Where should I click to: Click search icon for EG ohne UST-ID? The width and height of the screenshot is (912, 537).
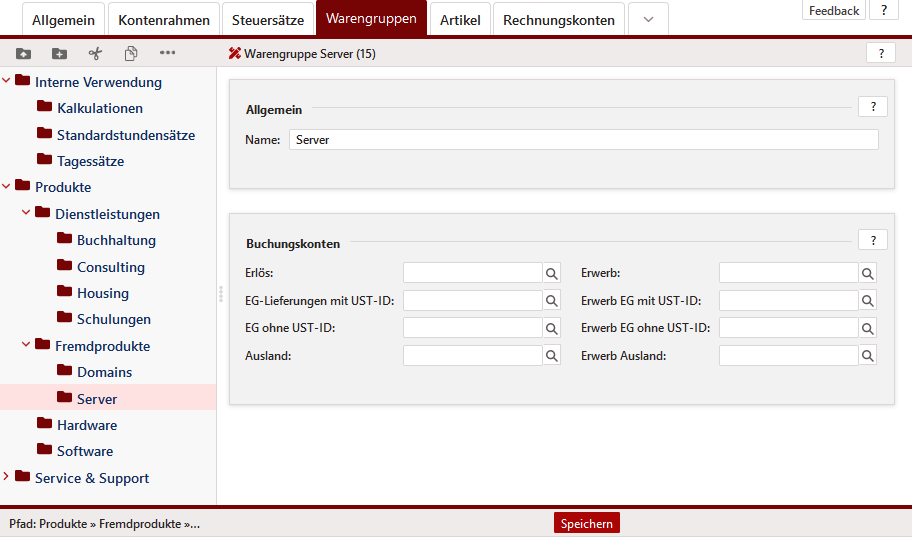click(x=552, y=328)
